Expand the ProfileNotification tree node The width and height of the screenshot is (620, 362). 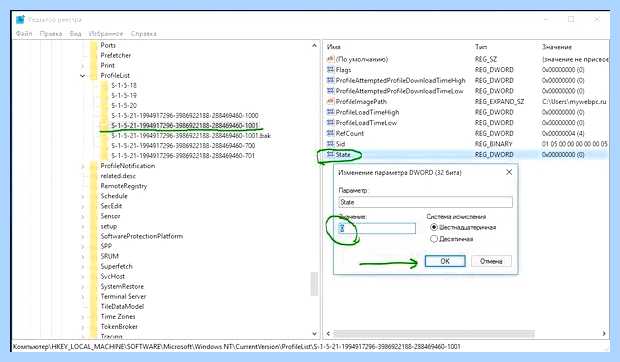[x=83, y=166]
